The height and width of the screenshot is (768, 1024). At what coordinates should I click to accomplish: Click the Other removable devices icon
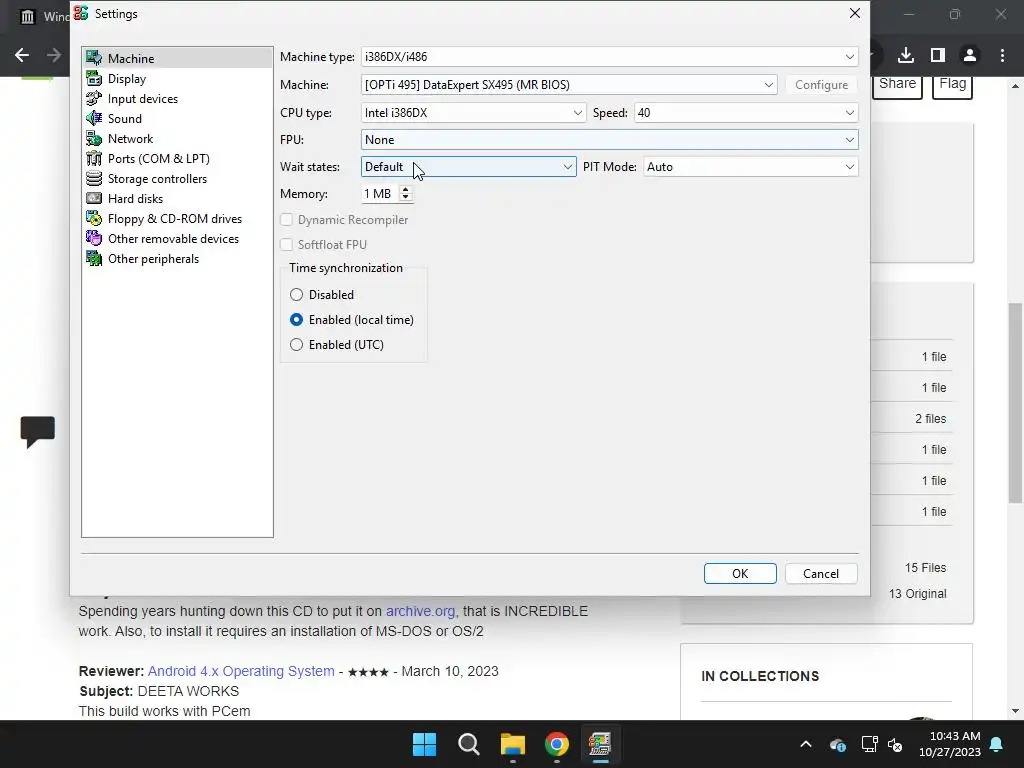point(94,238)
